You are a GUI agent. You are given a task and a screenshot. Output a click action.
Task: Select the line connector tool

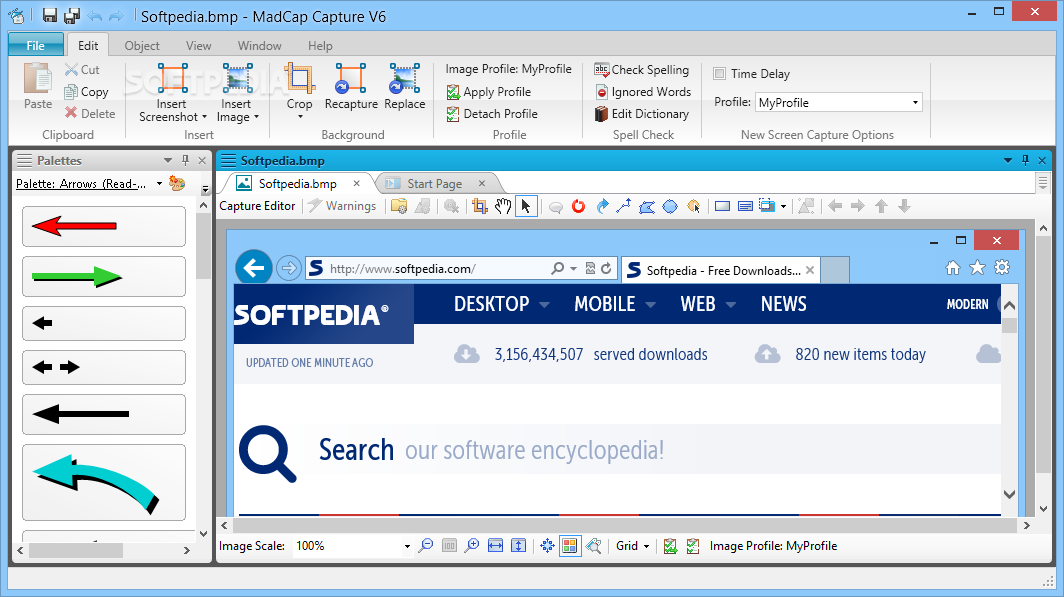coord(624,206)
